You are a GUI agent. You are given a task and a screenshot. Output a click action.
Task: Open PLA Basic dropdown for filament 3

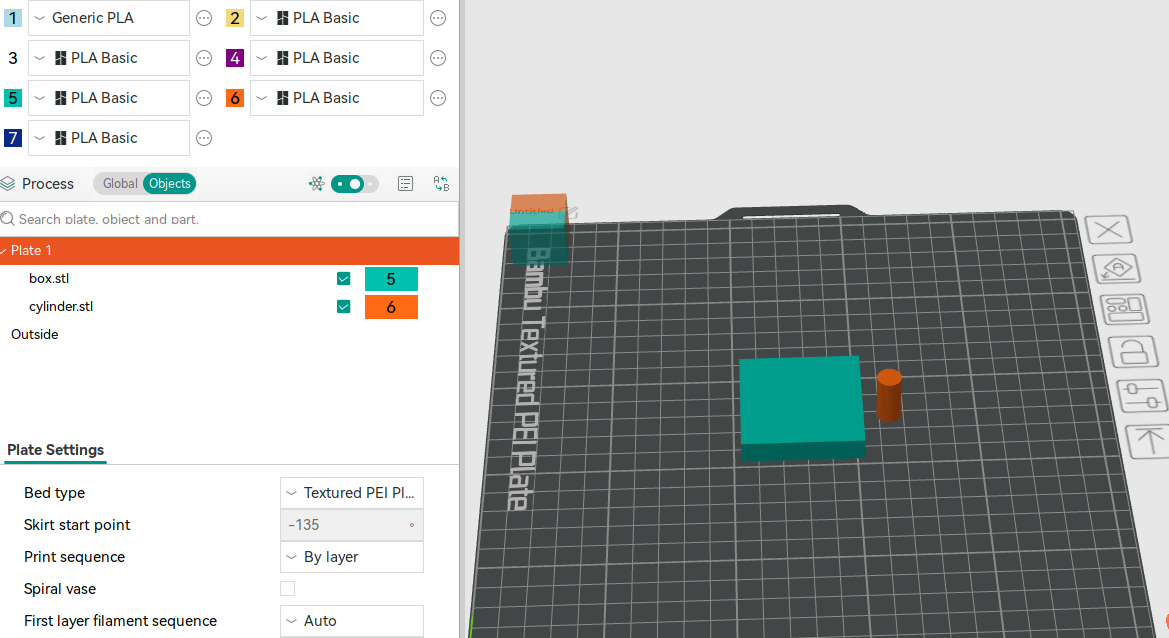[x=109, y=58]
